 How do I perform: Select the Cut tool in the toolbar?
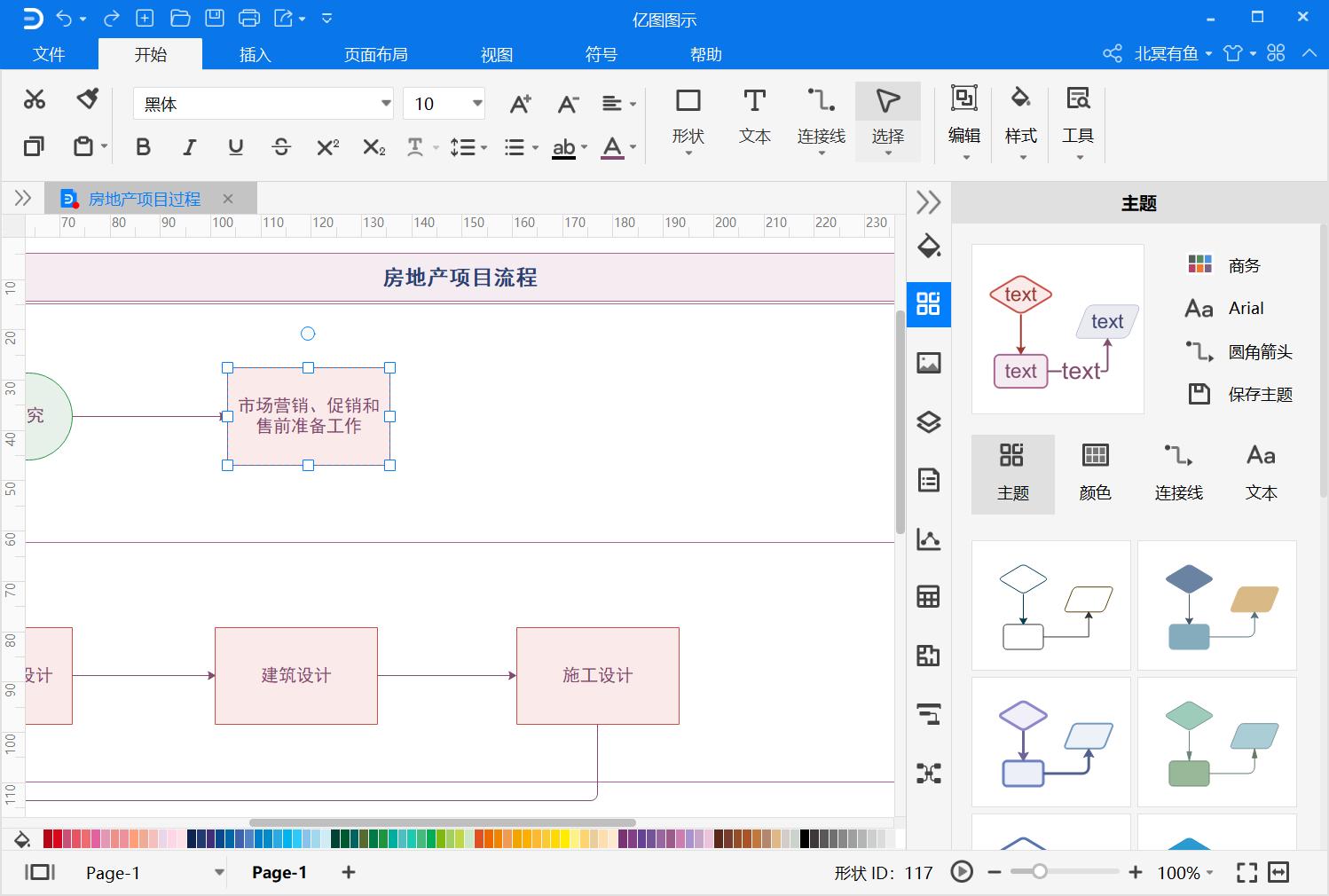(35, 98)
